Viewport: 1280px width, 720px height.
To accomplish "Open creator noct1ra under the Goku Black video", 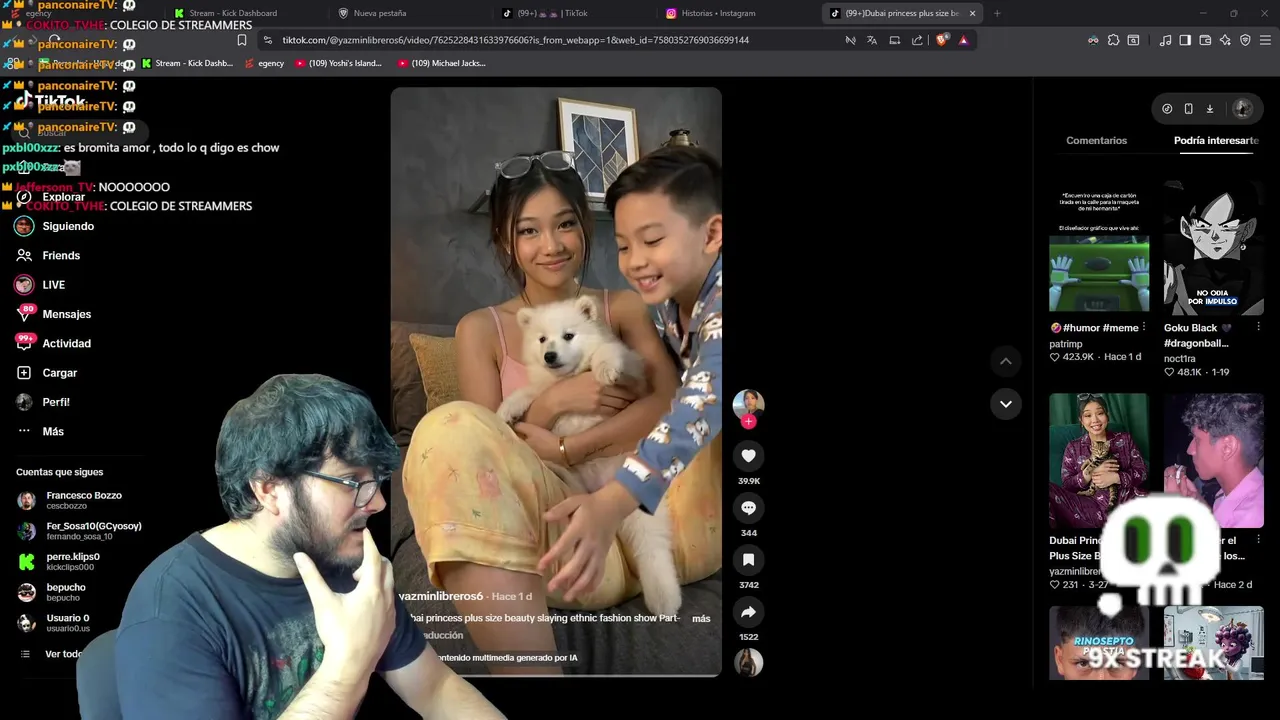I will [1180, 359].
